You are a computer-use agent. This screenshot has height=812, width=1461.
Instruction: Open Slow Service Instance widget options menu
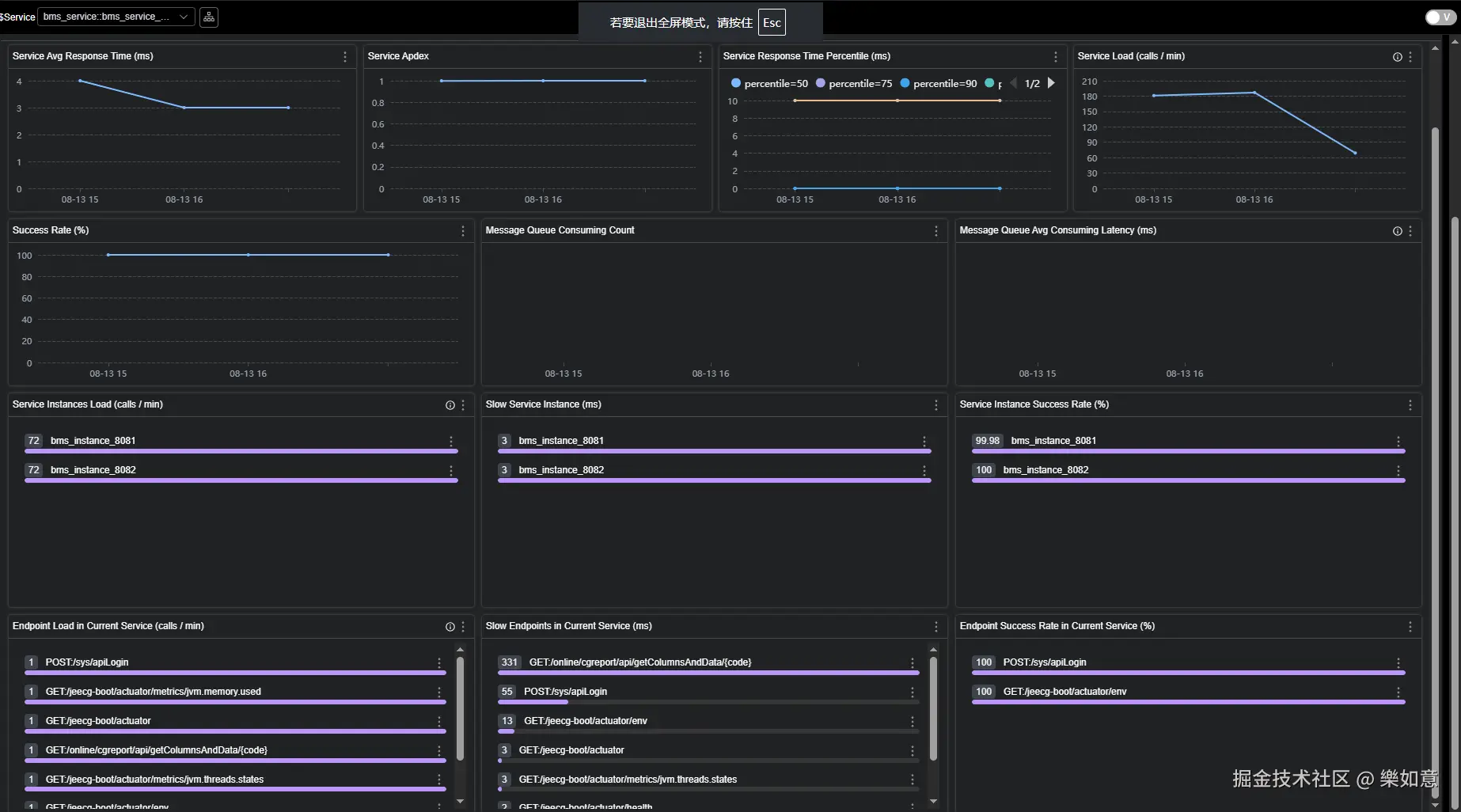(x=936, y=405)
